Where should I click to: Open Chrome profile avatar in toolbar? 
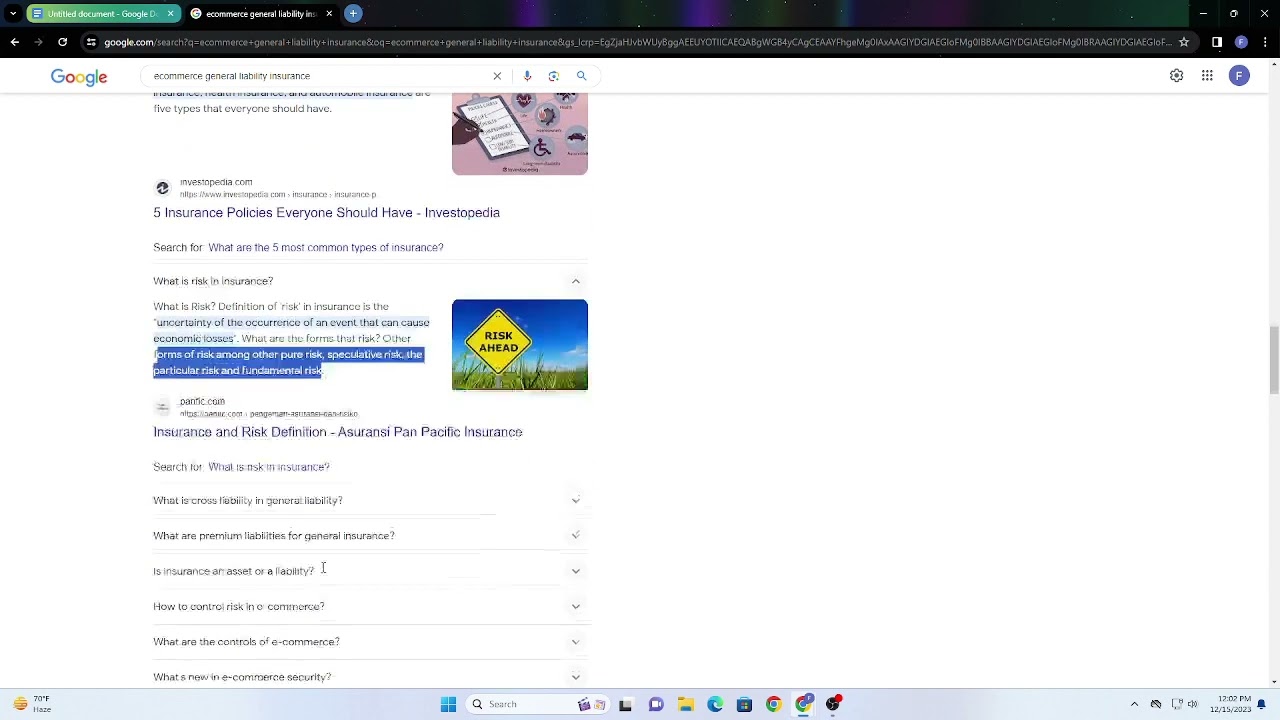pyautogui.click(x=1241, y=42)
